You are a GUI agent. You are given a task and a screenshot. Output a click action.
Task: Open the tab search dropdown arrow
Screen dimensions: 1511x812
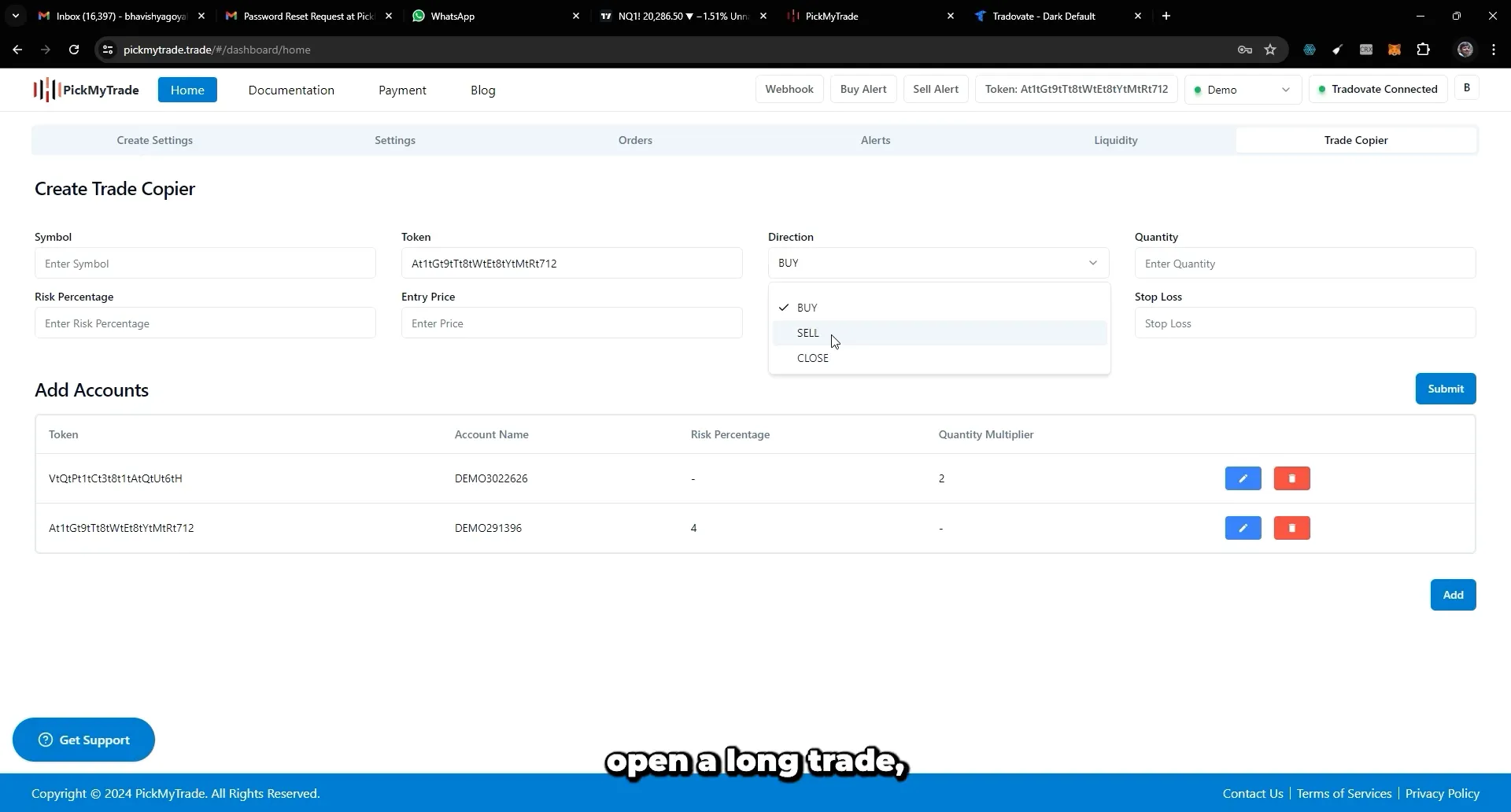(x=15, y=16)
